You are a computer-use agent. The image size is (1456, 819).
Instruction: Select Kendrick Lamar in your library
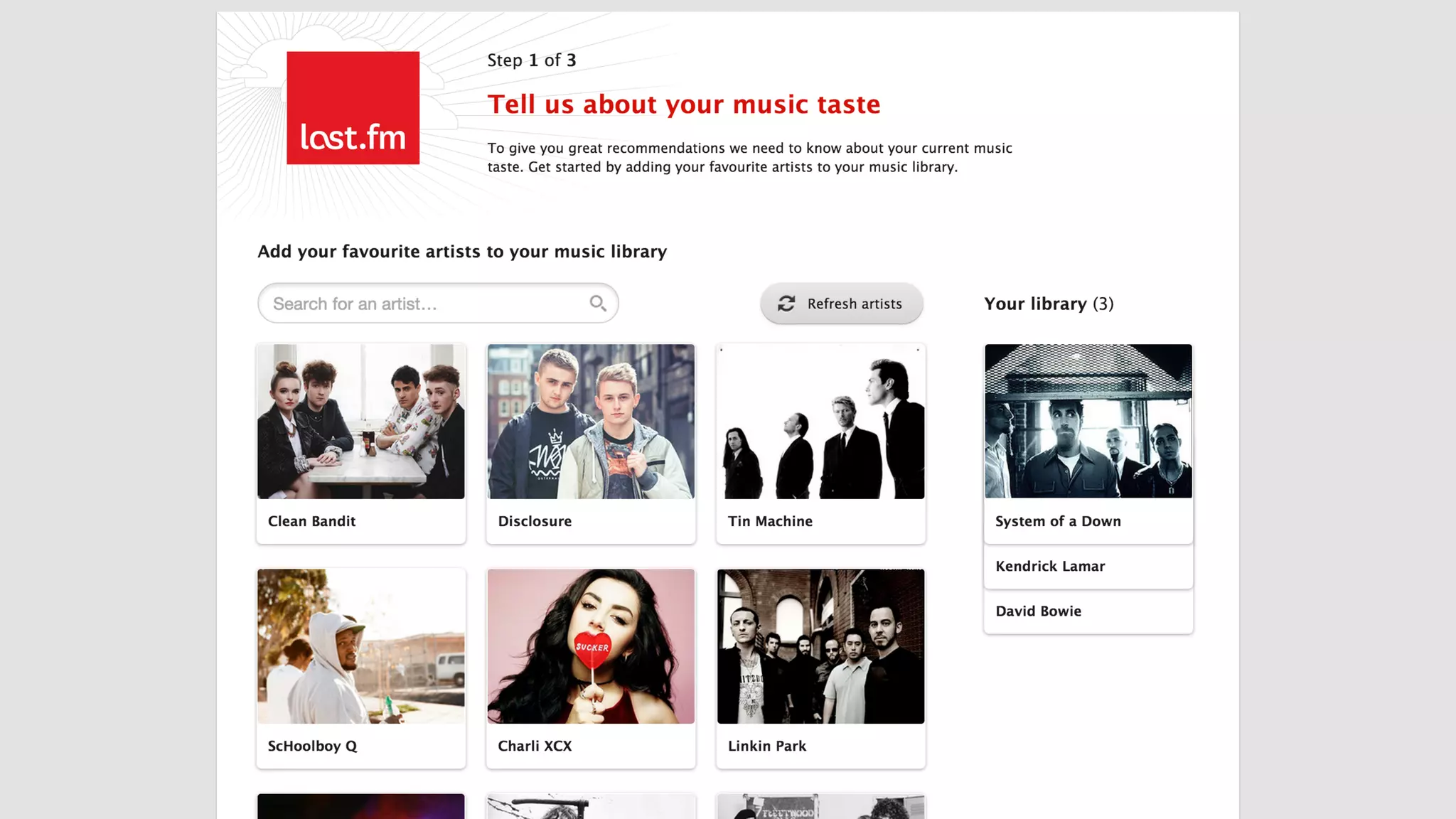[x=1050, y=567]
